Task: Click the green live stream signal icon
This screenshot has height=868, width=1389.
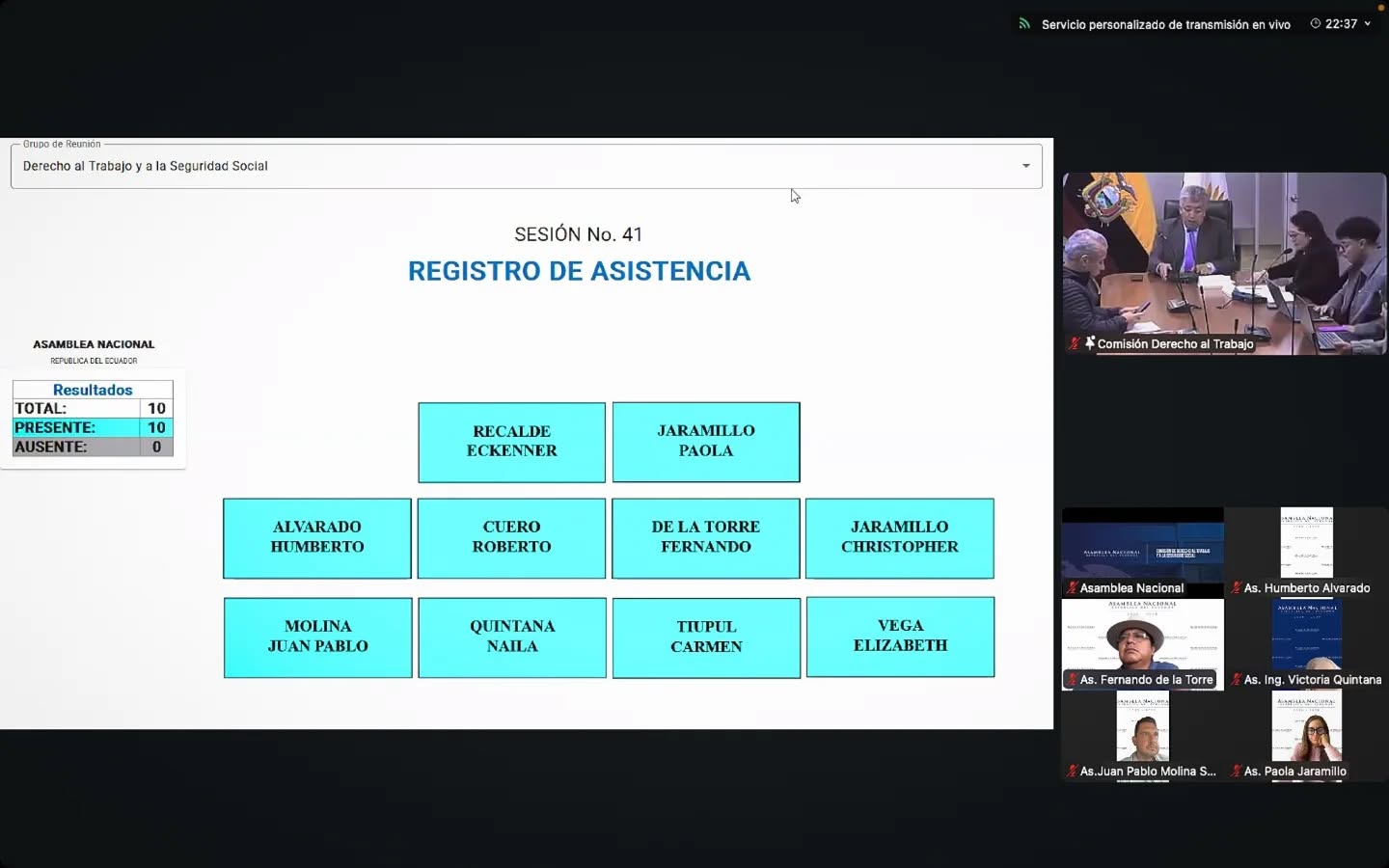Action: tap(1024, 24)
